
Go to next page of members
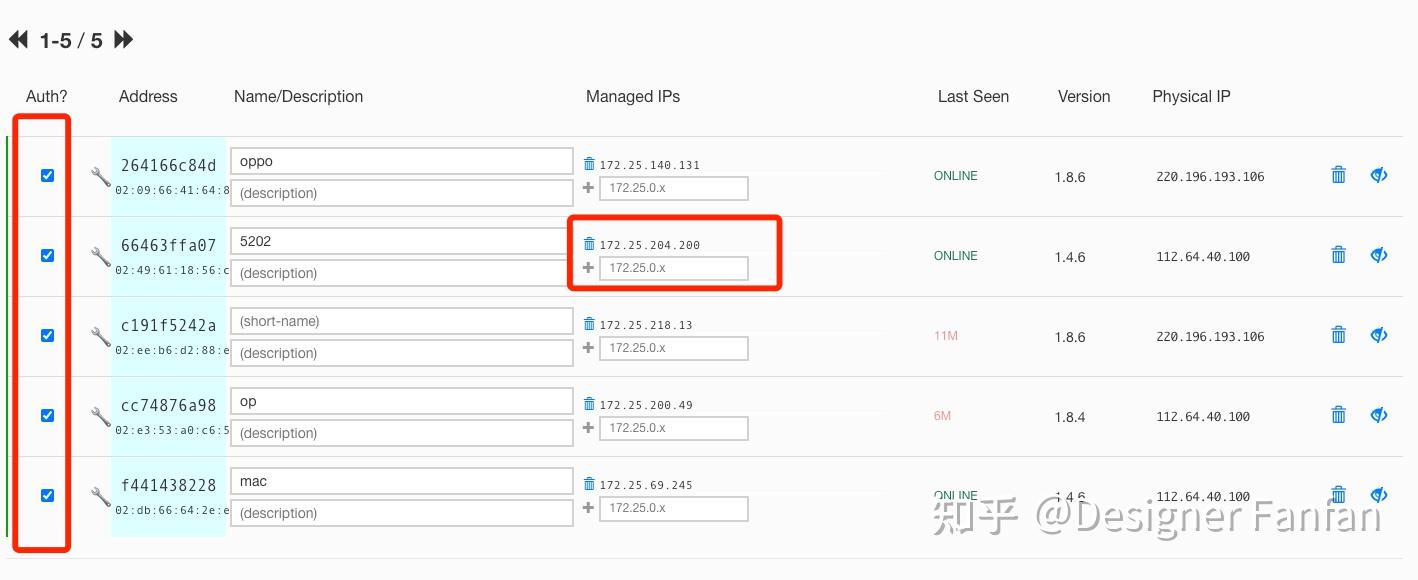(x=123, y=40)
